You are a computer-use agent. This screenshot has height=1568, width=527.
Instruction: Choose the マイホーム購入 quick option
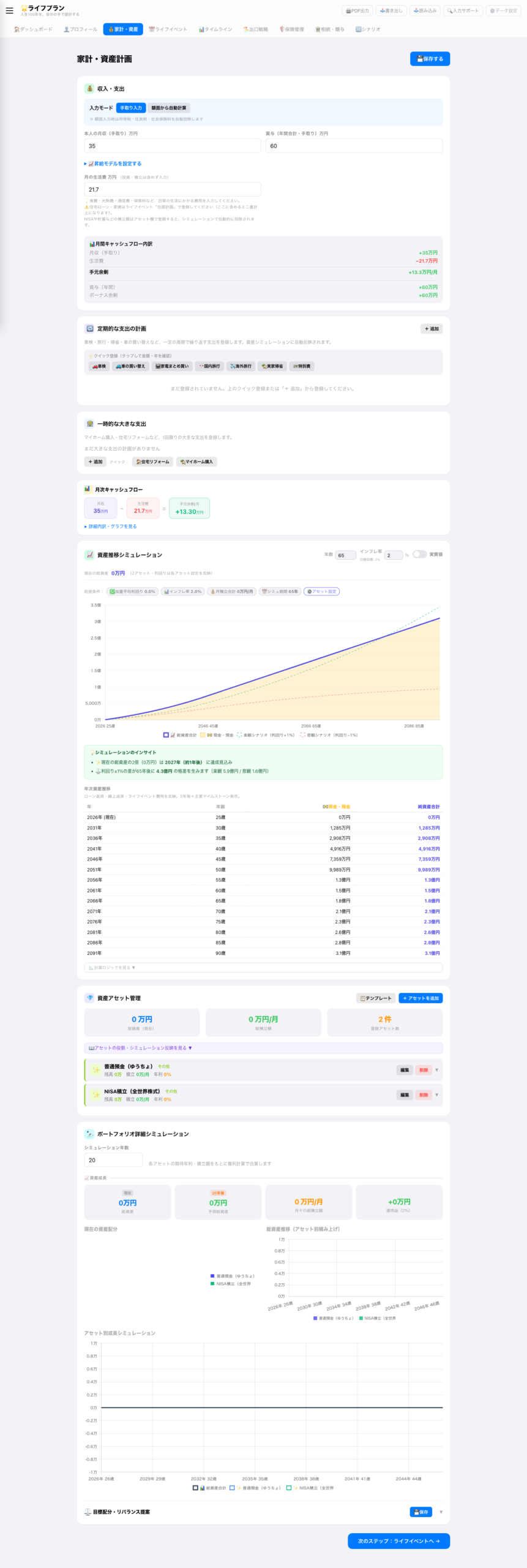coord(196,462)
